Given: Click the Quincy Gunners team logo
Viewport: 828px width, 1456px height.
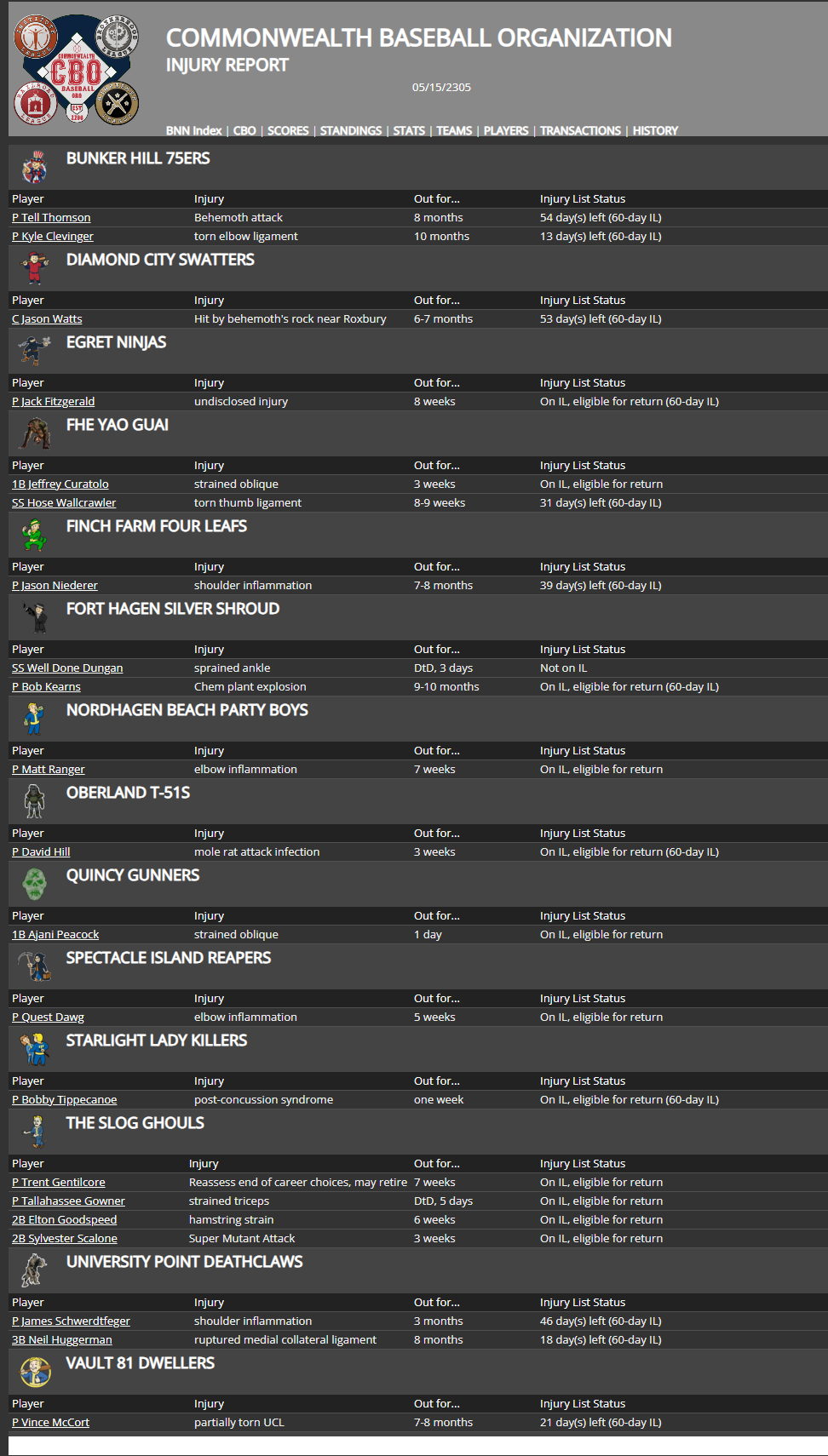Looking at the screenshot, I should 34,884.
